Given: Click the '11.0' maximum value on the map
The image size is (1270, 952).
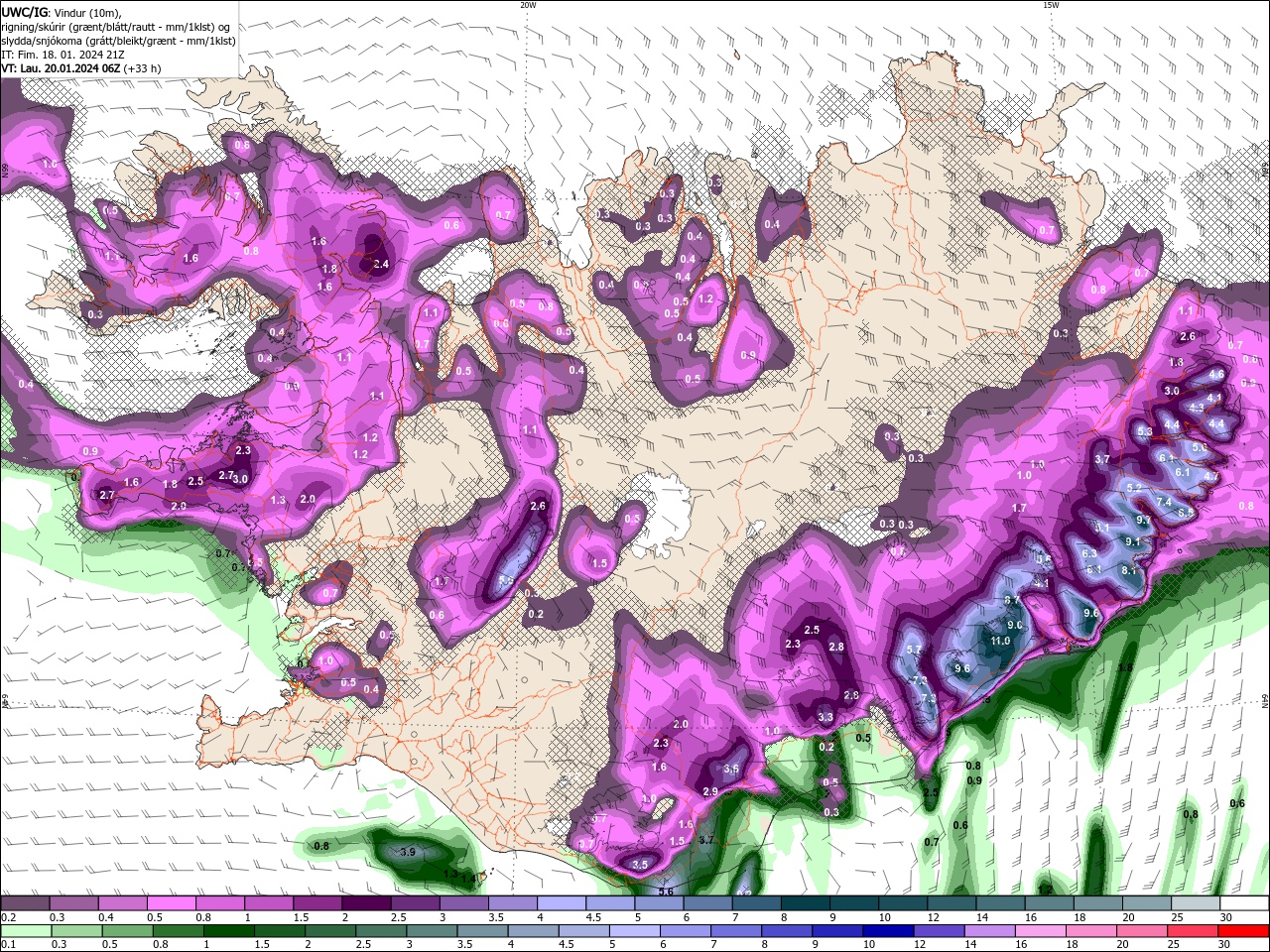Looking at the screenshot, I should pyautogui.click(x=1000, y=641).
